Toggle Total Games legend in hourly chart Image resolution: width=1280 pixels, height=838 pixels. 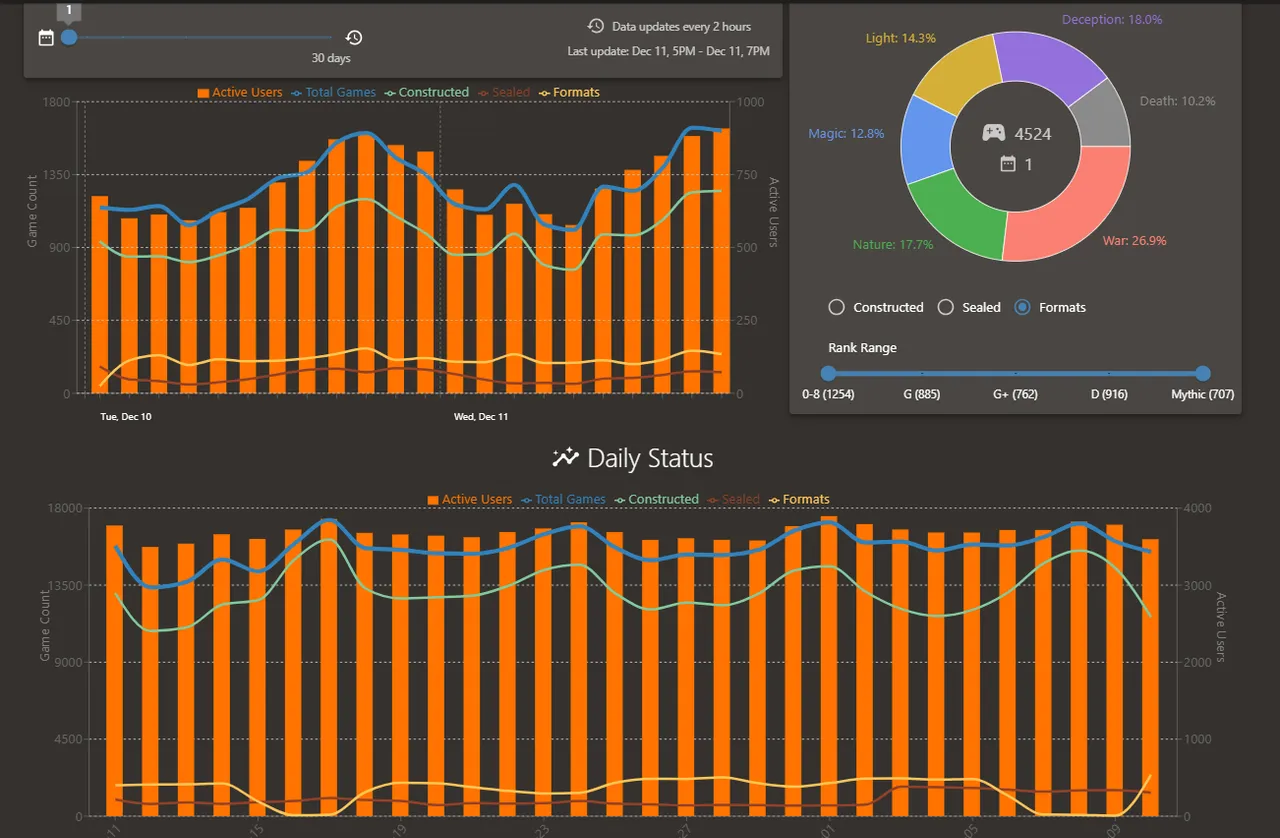coord(333,92)
